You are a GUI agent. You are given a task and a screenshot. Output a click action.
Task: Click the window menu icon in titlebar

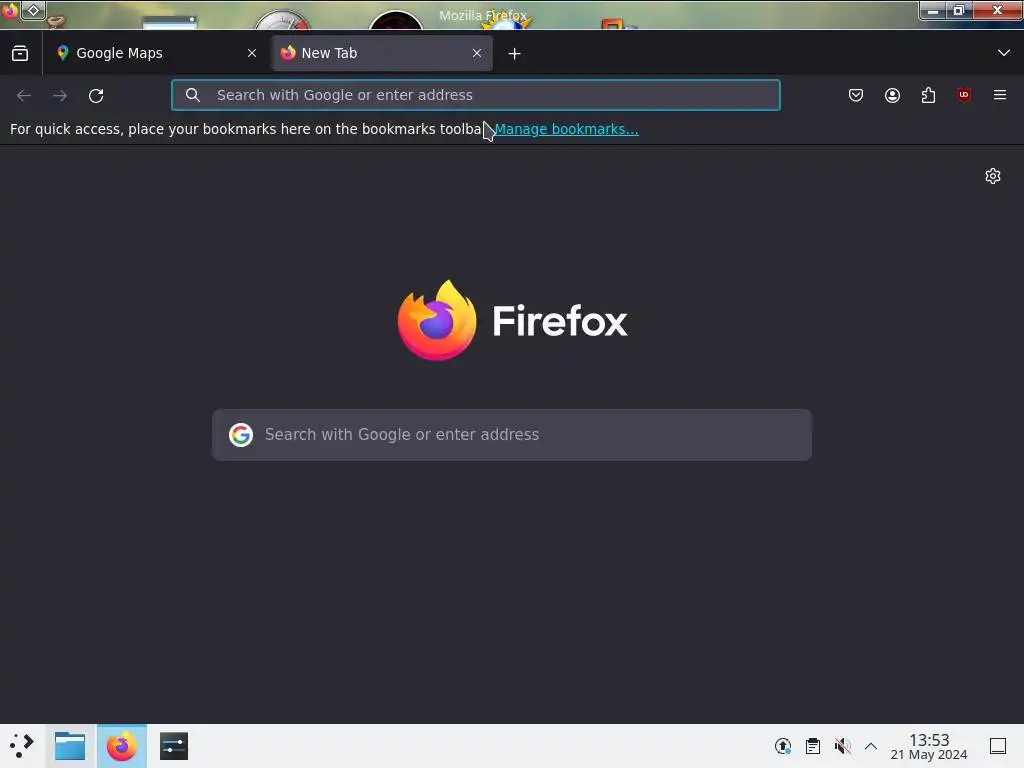10,10
